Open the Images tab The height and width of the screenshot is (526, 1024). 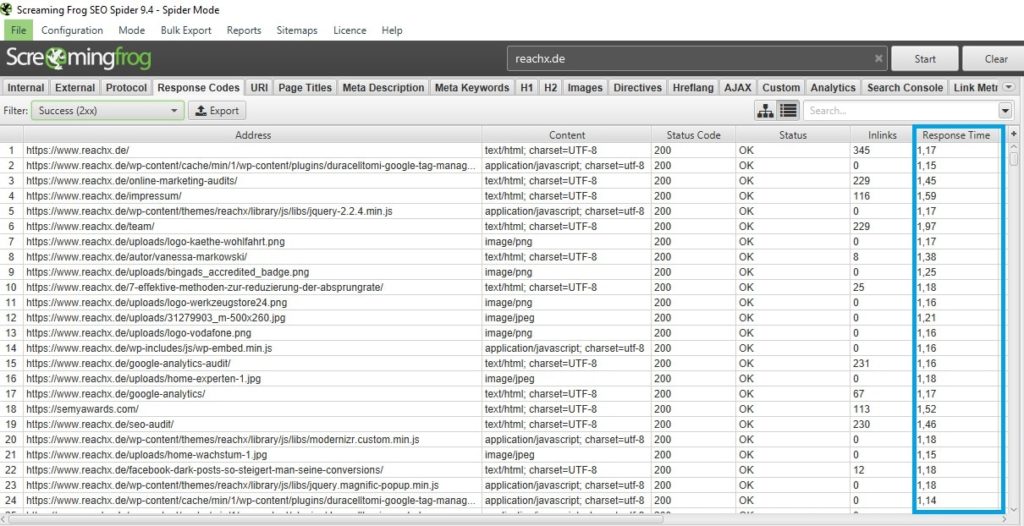(585, 88)
